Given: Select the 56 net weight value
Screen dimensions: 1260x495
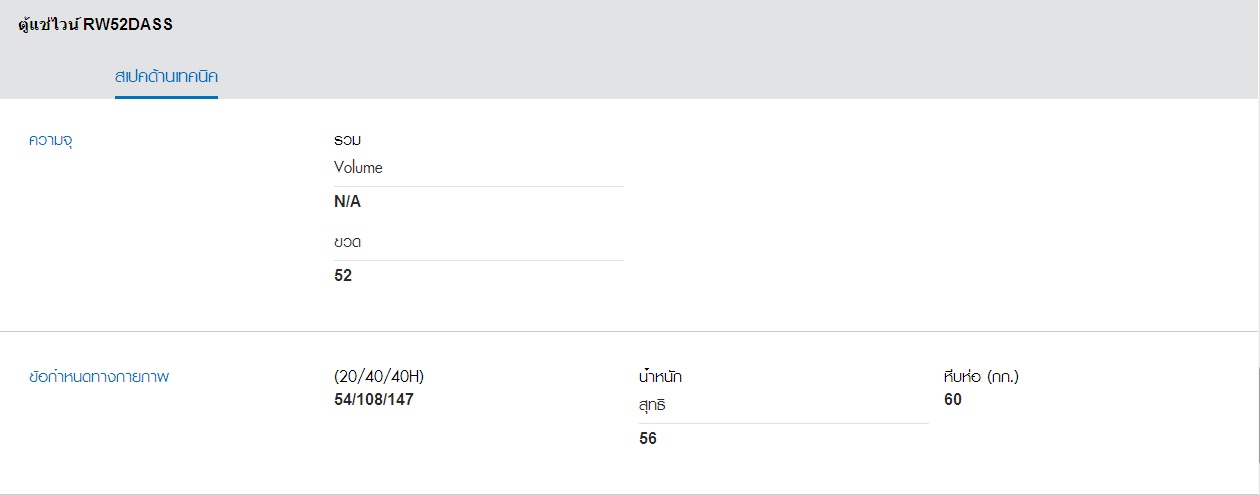Looking at the screenshot, I should click(x=648, y=439).
